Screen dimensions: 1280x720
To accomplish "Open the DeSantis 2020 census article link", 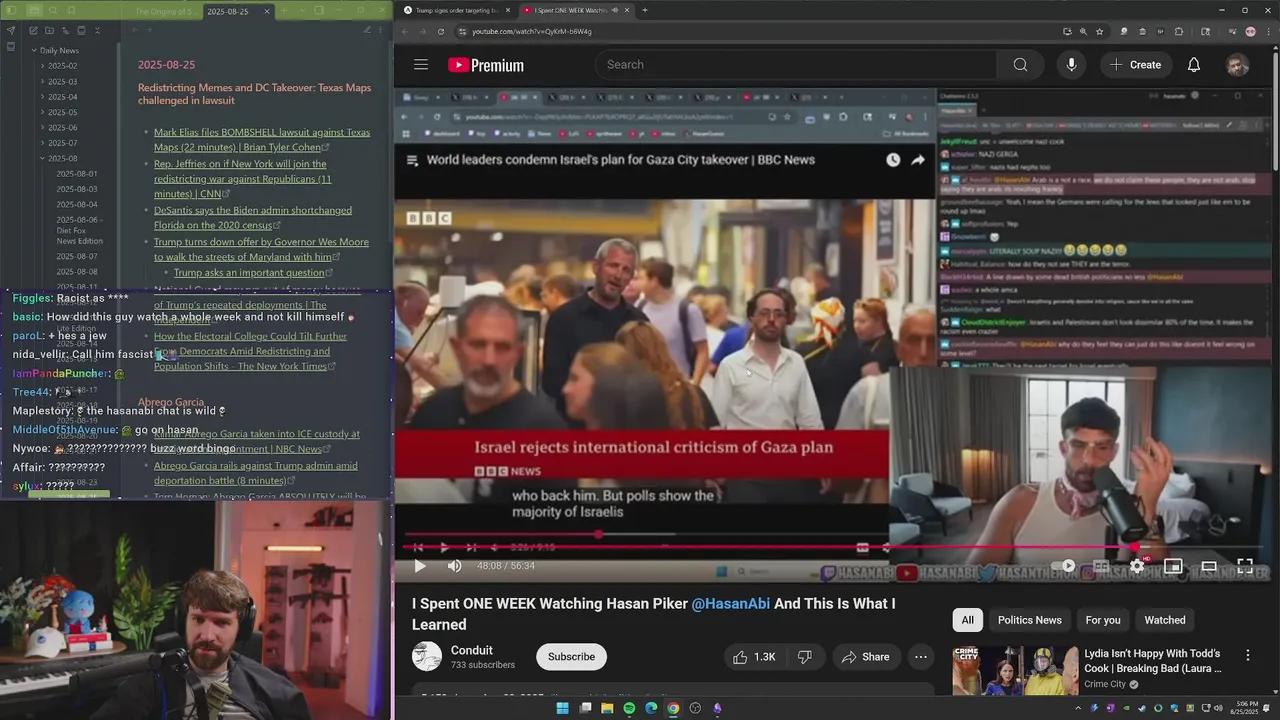I will [x=253, y=218].
